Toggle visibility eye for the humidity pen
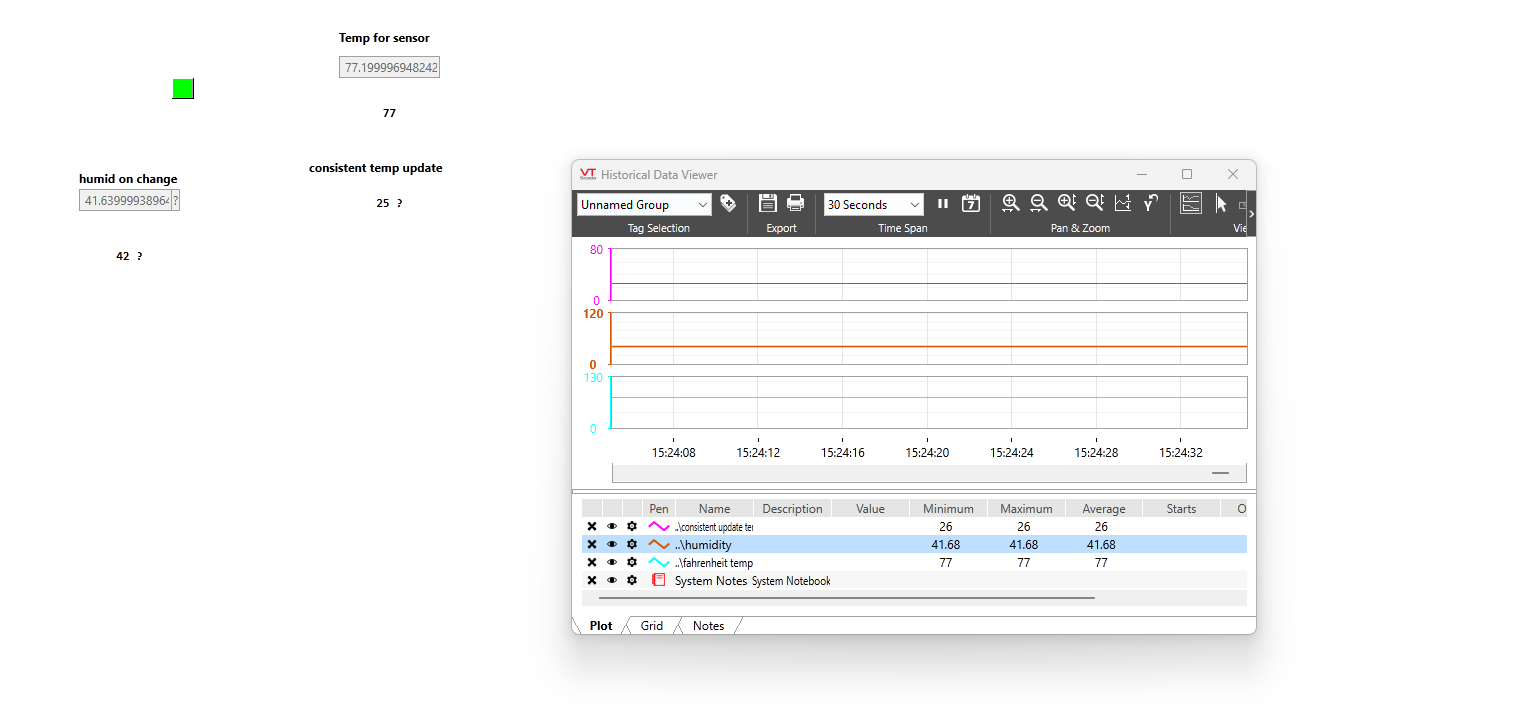The width and height of the screenshot is (1513, 714). (612, 545)
